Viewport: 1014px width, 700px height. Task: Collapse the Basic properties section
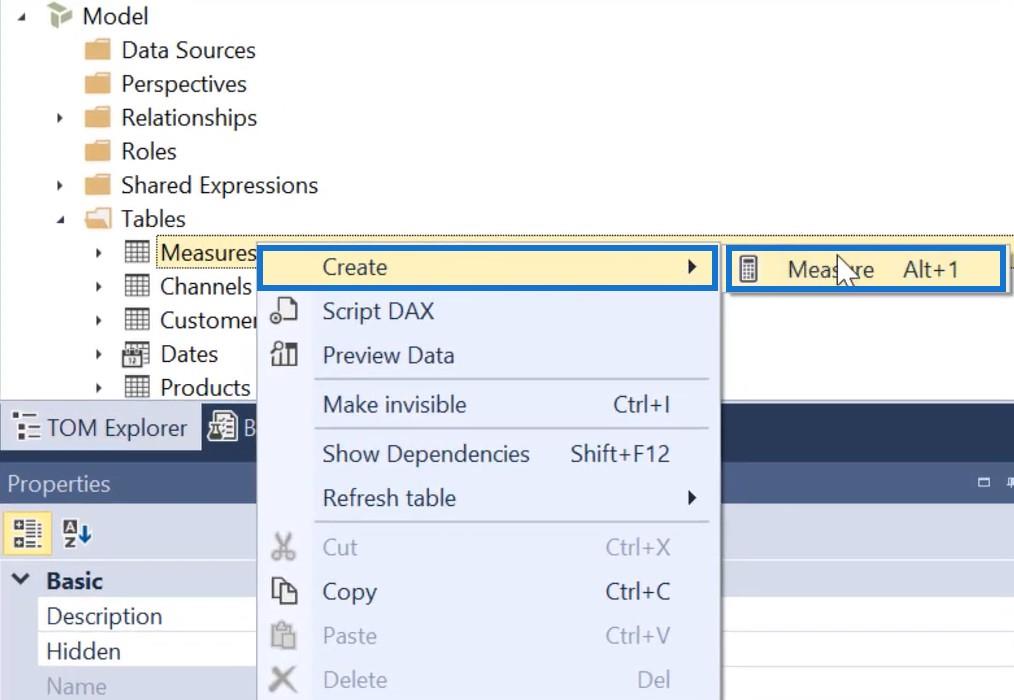coord(21,579)
